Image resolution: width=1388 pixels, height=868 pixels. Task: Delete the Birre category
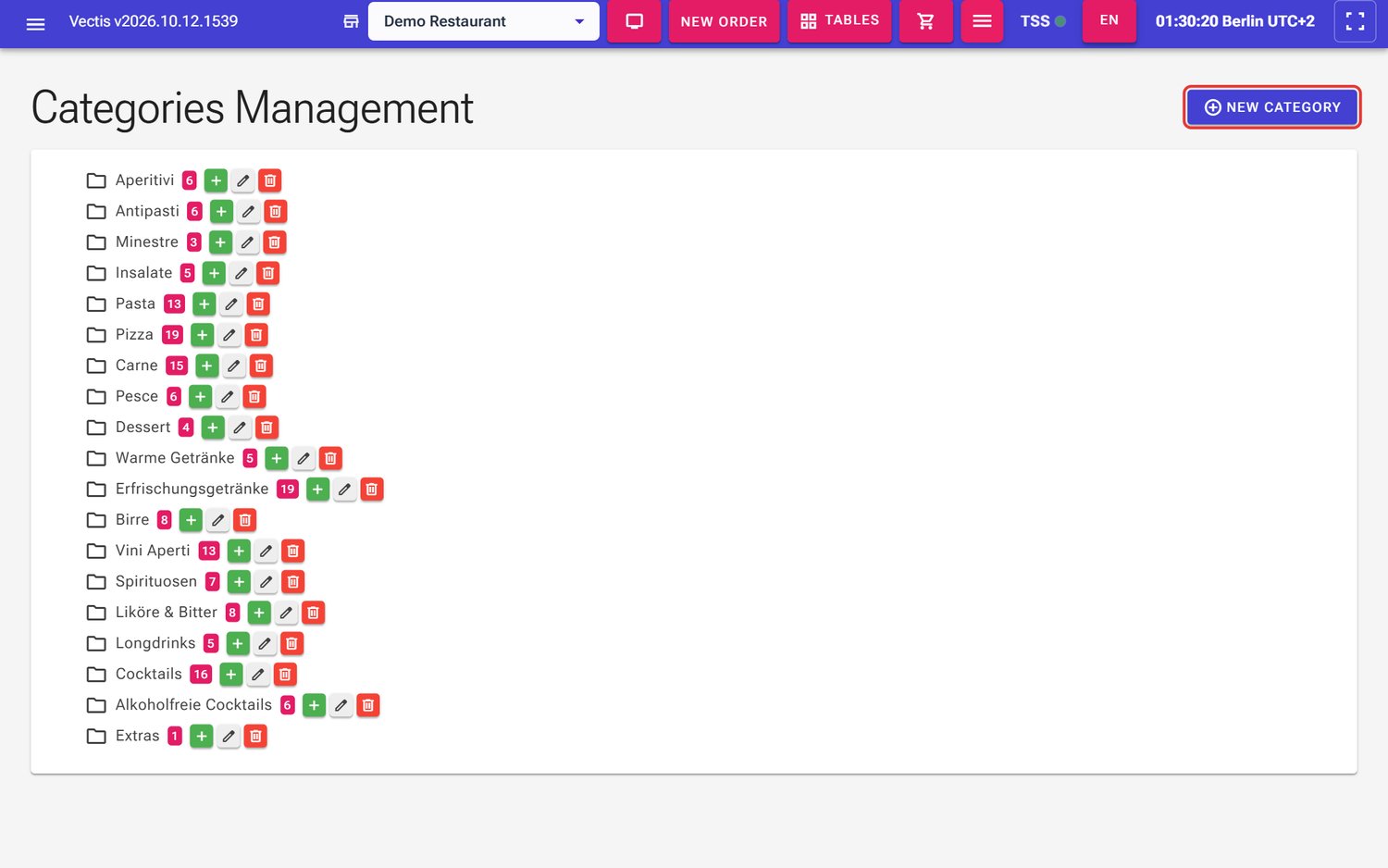point(245,520)
